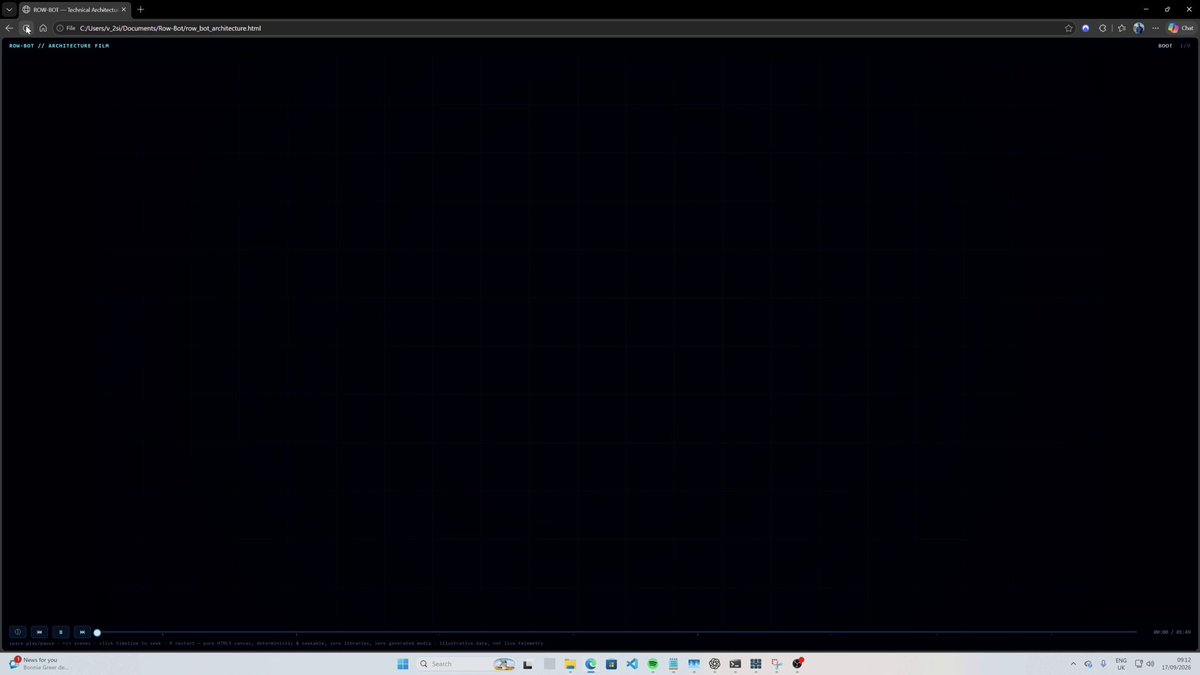Screen dimensions: 1200x675
Task: Skip to the previous scene
Action: pyautogui.click(x=39, y=632)
